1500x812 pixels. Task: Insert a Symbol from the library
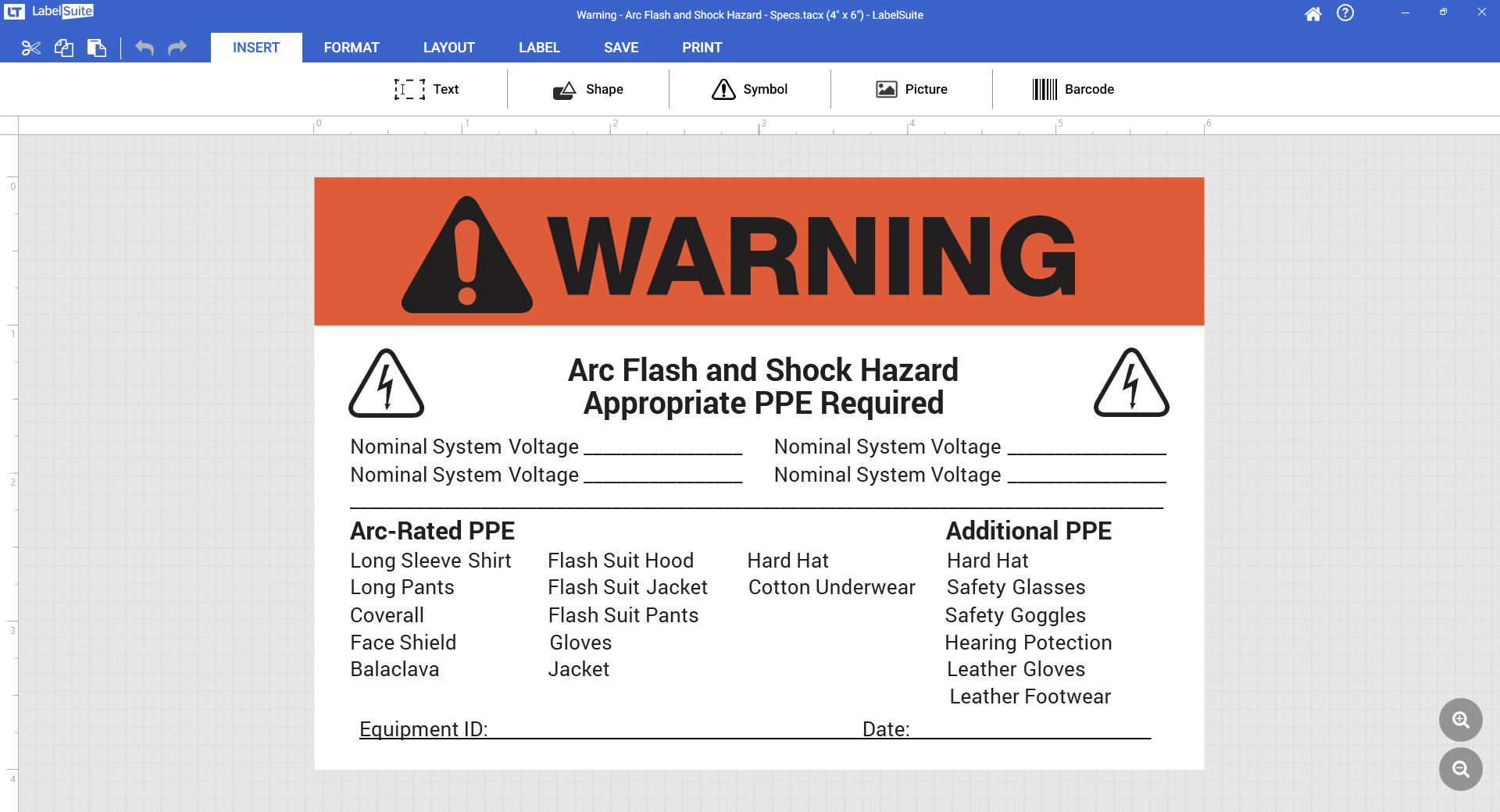(749, 89)
